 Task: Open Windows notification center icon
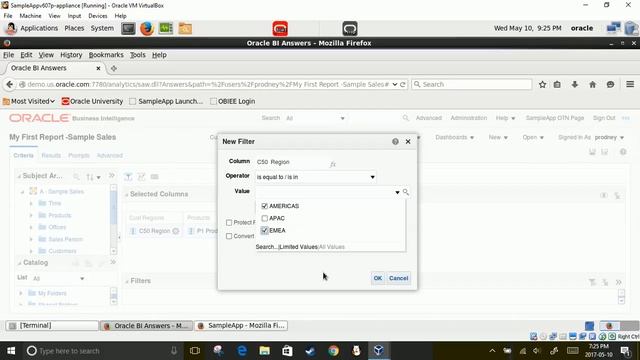[x=625, y=351]
